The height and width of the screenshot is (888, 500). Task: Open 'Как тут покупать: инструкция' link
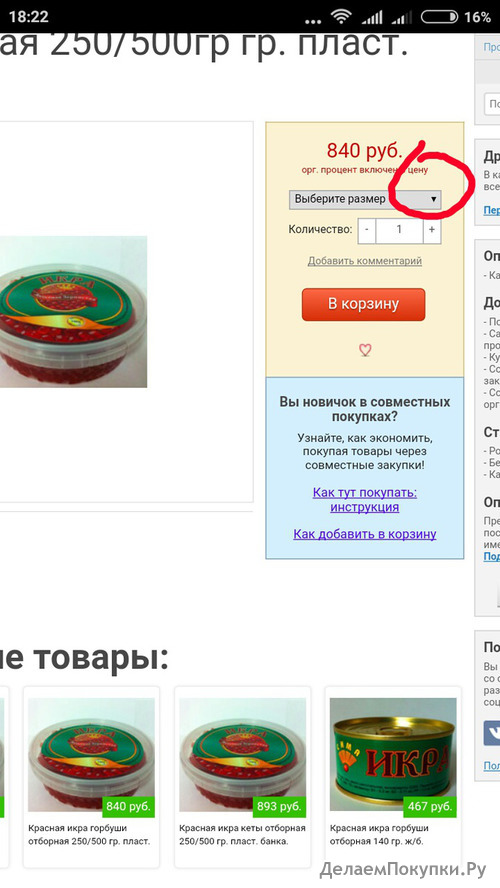pyautogui.click(x=365, y=500)
